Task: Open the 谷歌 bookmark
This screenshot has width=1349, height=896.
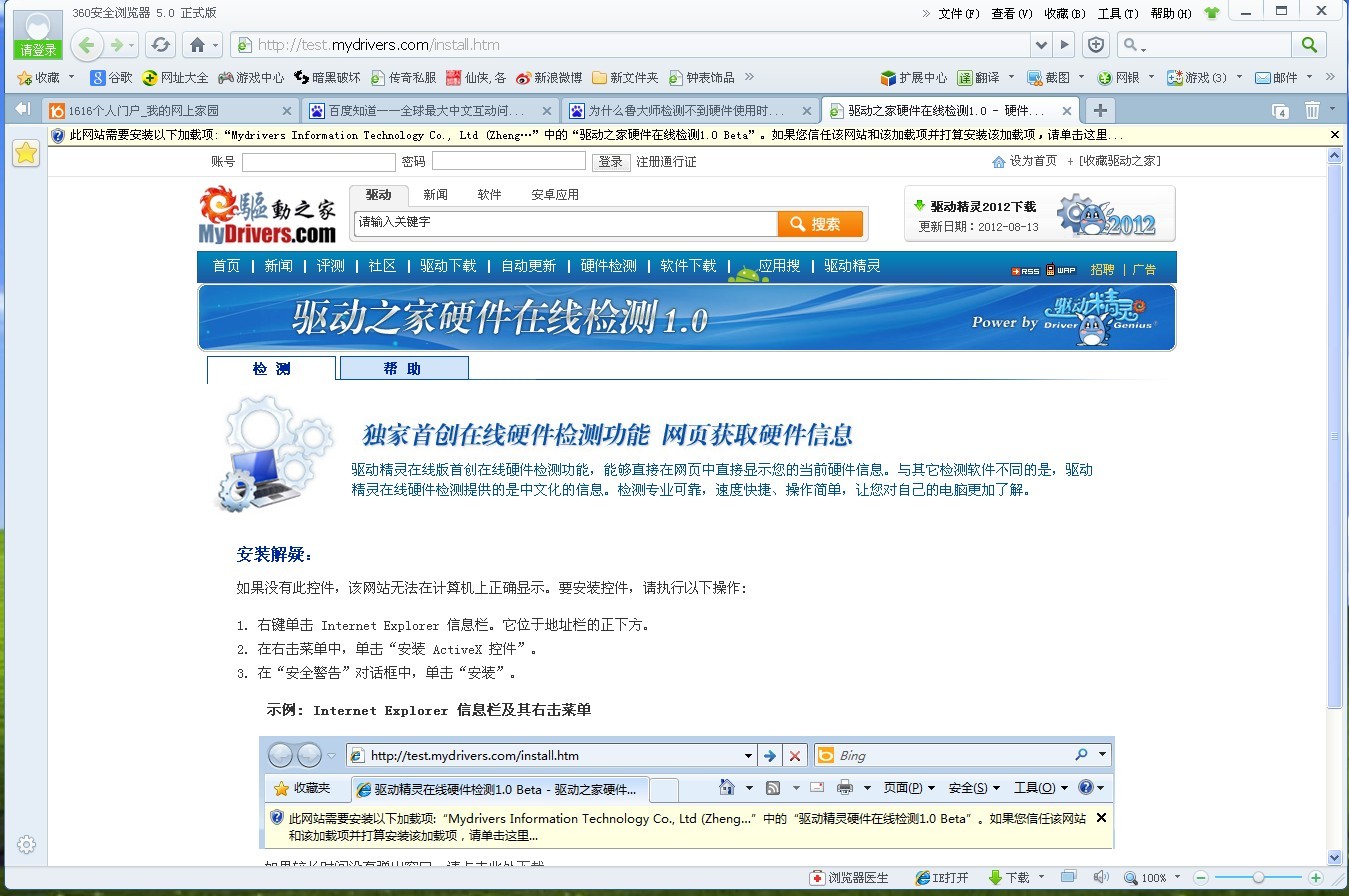Action: pyautogui.click(x=111, y=77)
